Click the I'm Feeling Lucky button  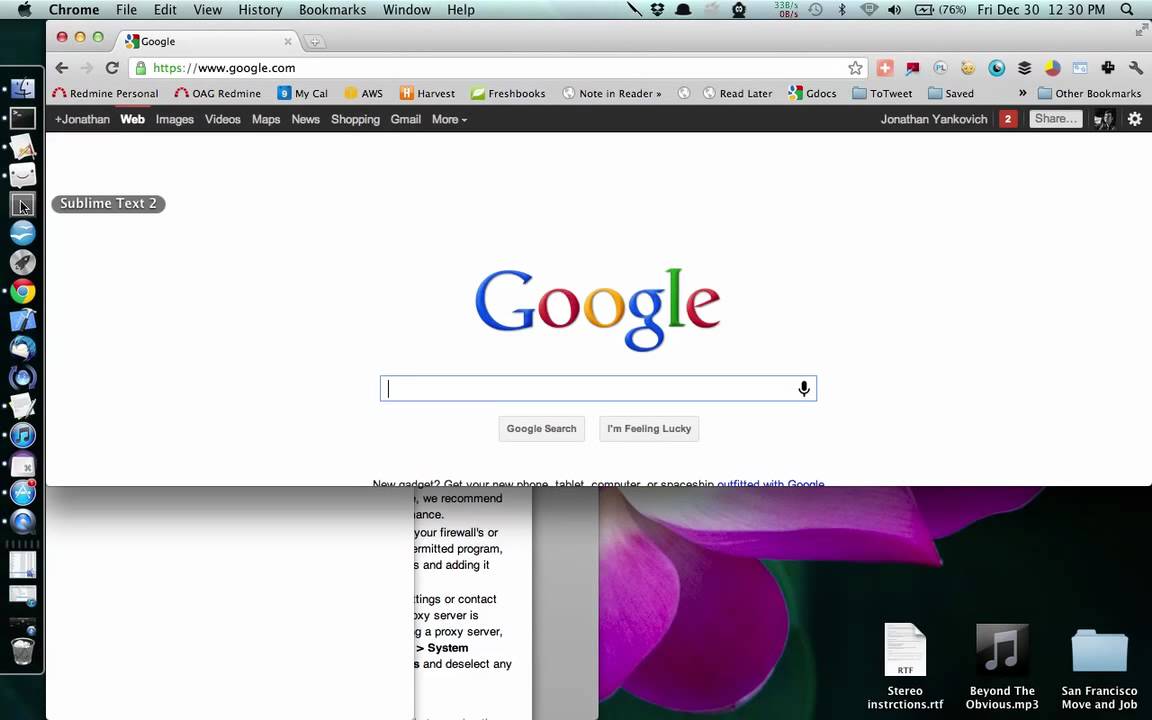tap(649, 428)
